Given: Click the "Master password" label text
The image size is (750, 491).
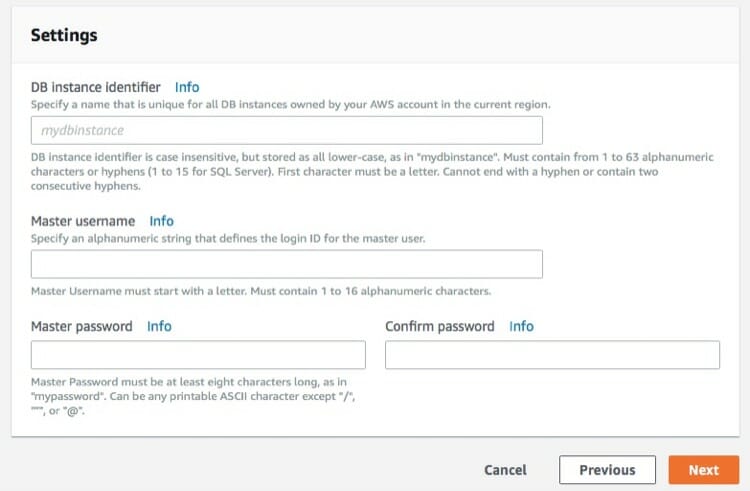Looking at the screenshot, I should pyautogui.click(x=82, y=326).
